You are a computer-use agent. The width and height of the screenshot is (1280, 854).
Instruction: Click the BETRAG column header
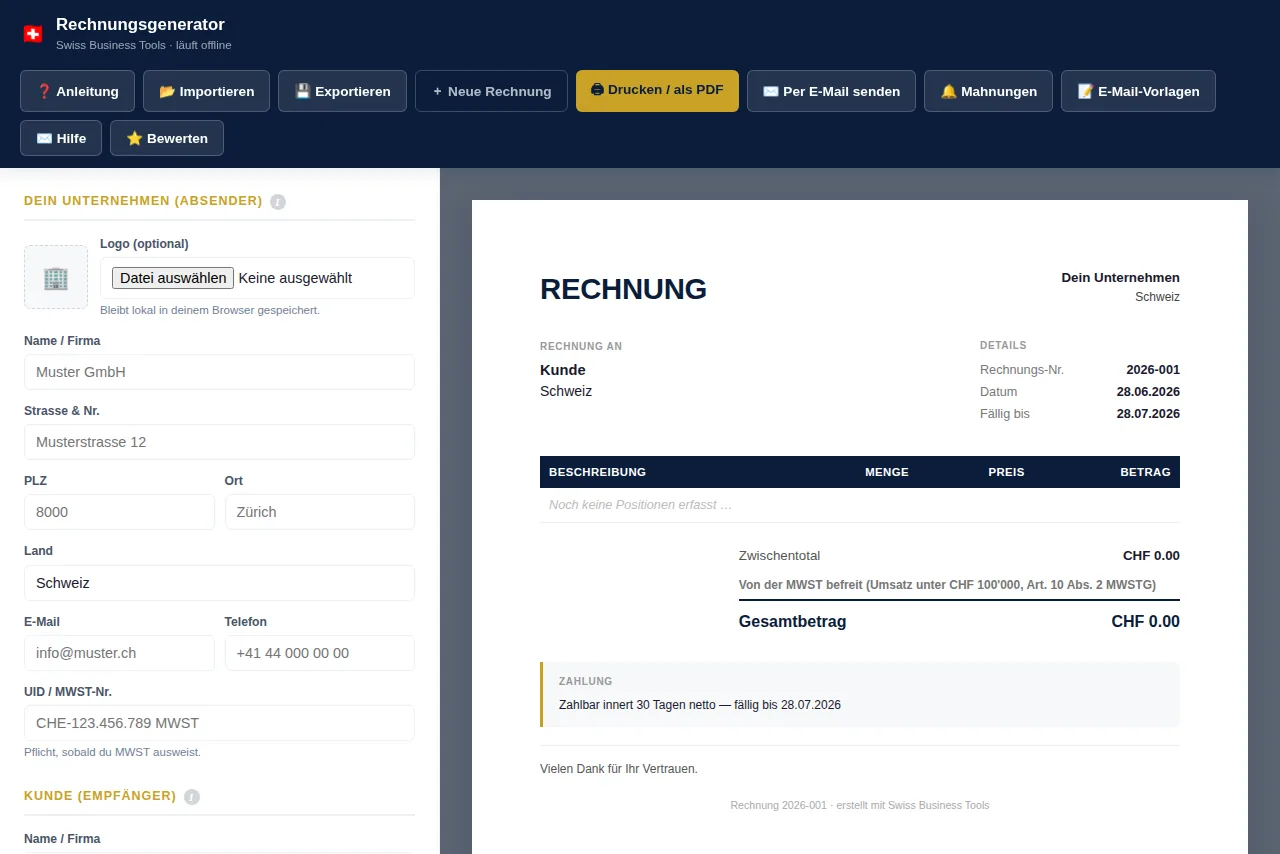coord(1145,472)
